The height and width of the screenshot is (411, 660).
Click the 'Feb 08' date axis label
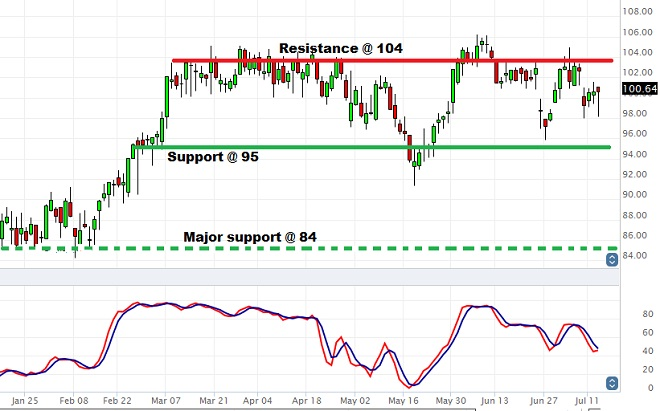click(74, 400)
